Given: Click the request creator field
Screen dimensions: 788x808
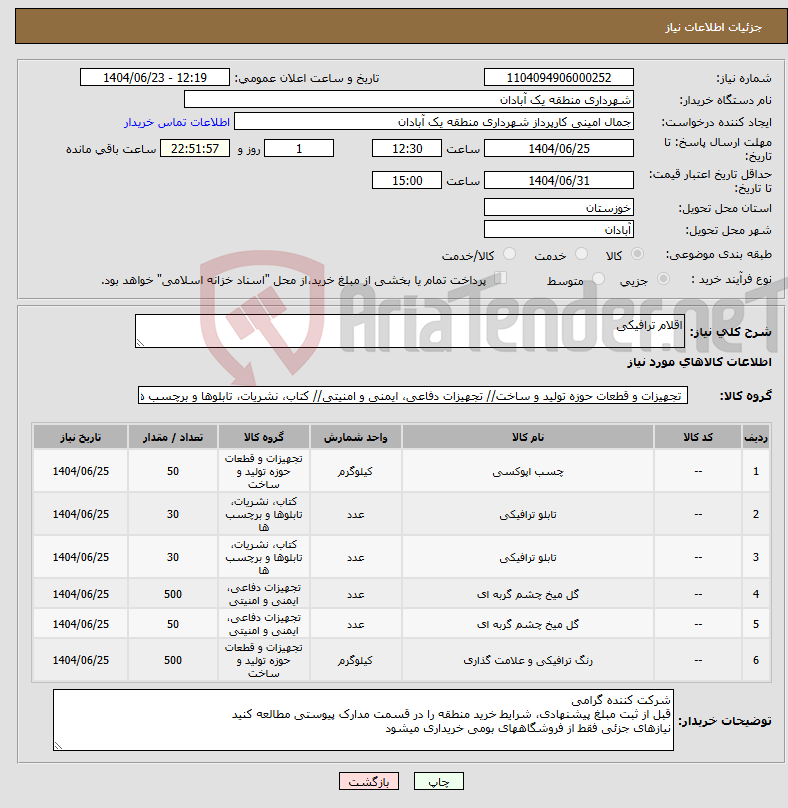Looking at the screenshot, I should click(x=434, y=122).
